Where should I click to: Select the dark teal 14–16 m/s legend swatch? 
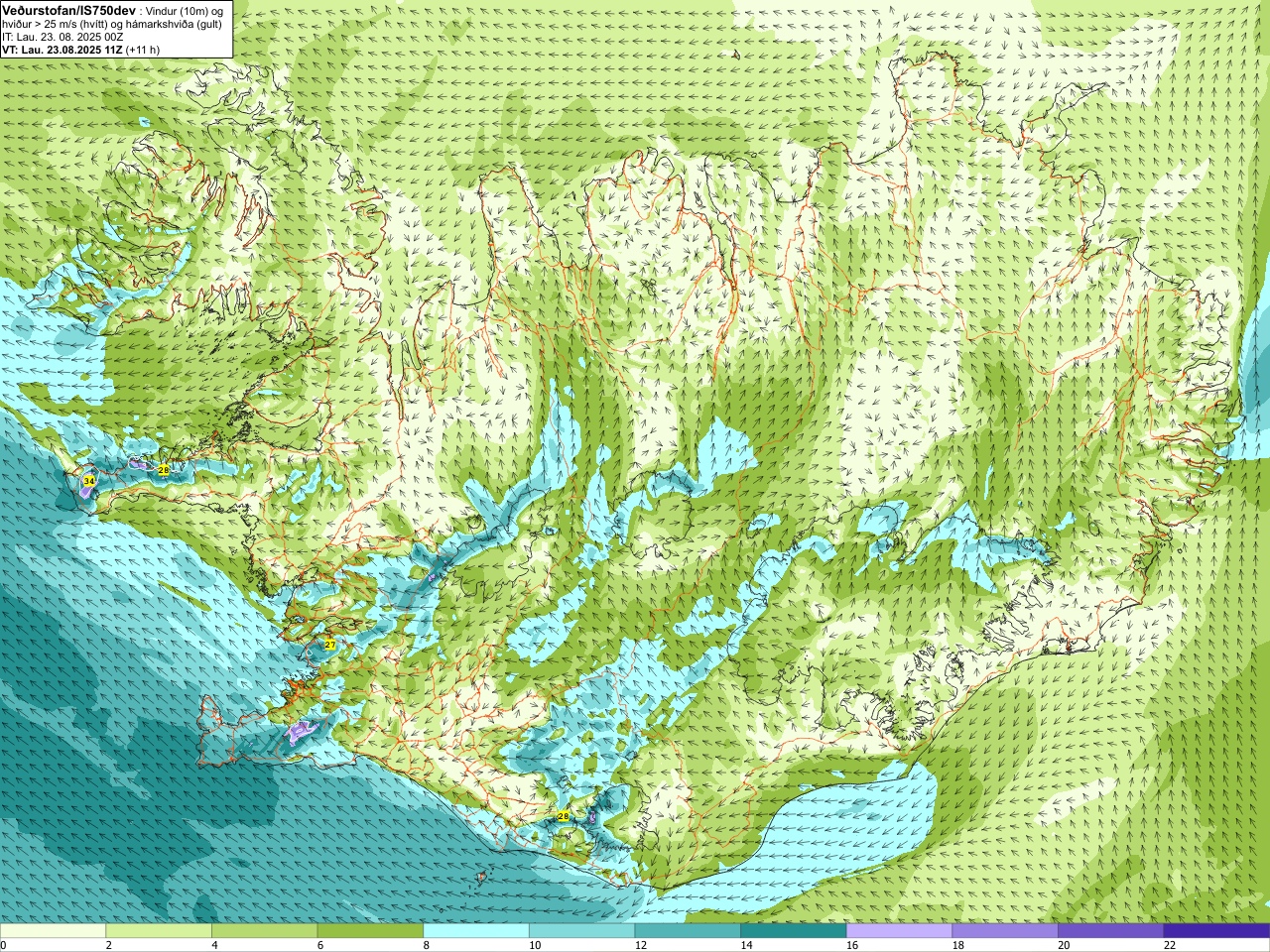pos(794,931)
